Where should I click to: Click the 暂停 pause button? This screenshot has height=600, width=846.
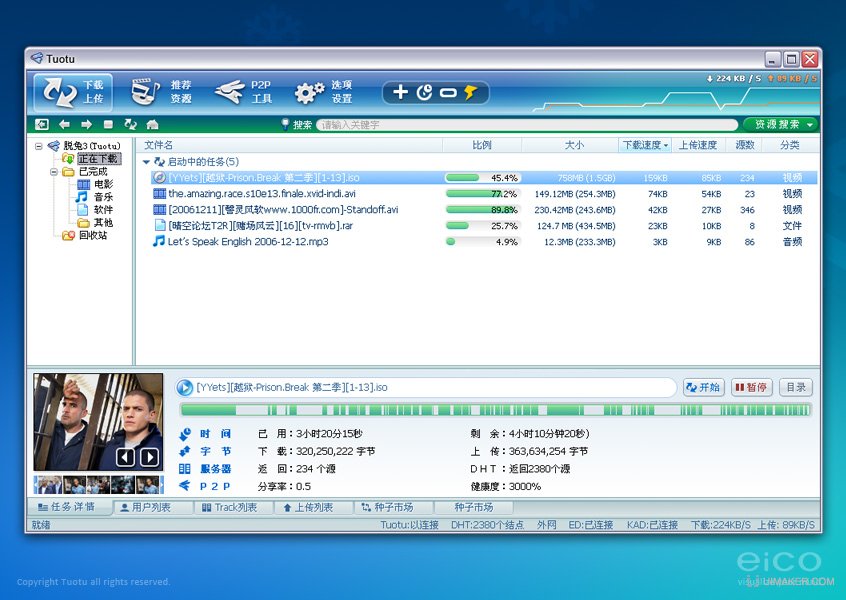[752, 387]
